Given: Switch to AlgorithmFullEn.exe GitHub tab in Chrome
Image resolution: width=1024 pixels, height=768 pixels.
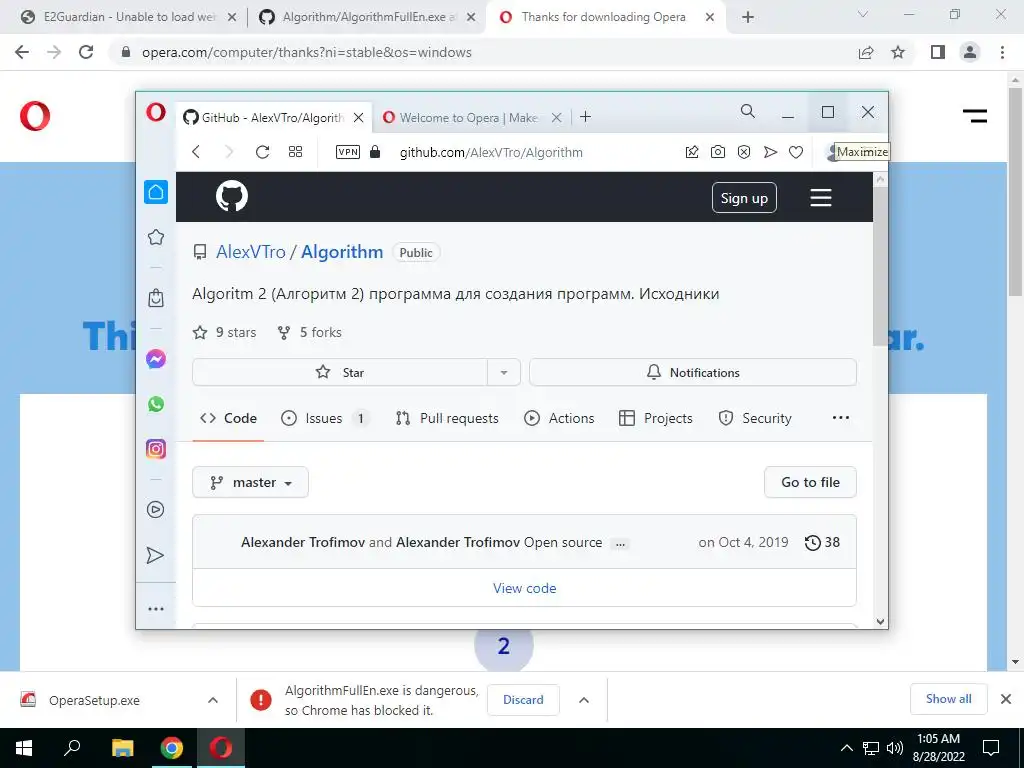Looking at the screenshot, I should click(x=368, y=17).
